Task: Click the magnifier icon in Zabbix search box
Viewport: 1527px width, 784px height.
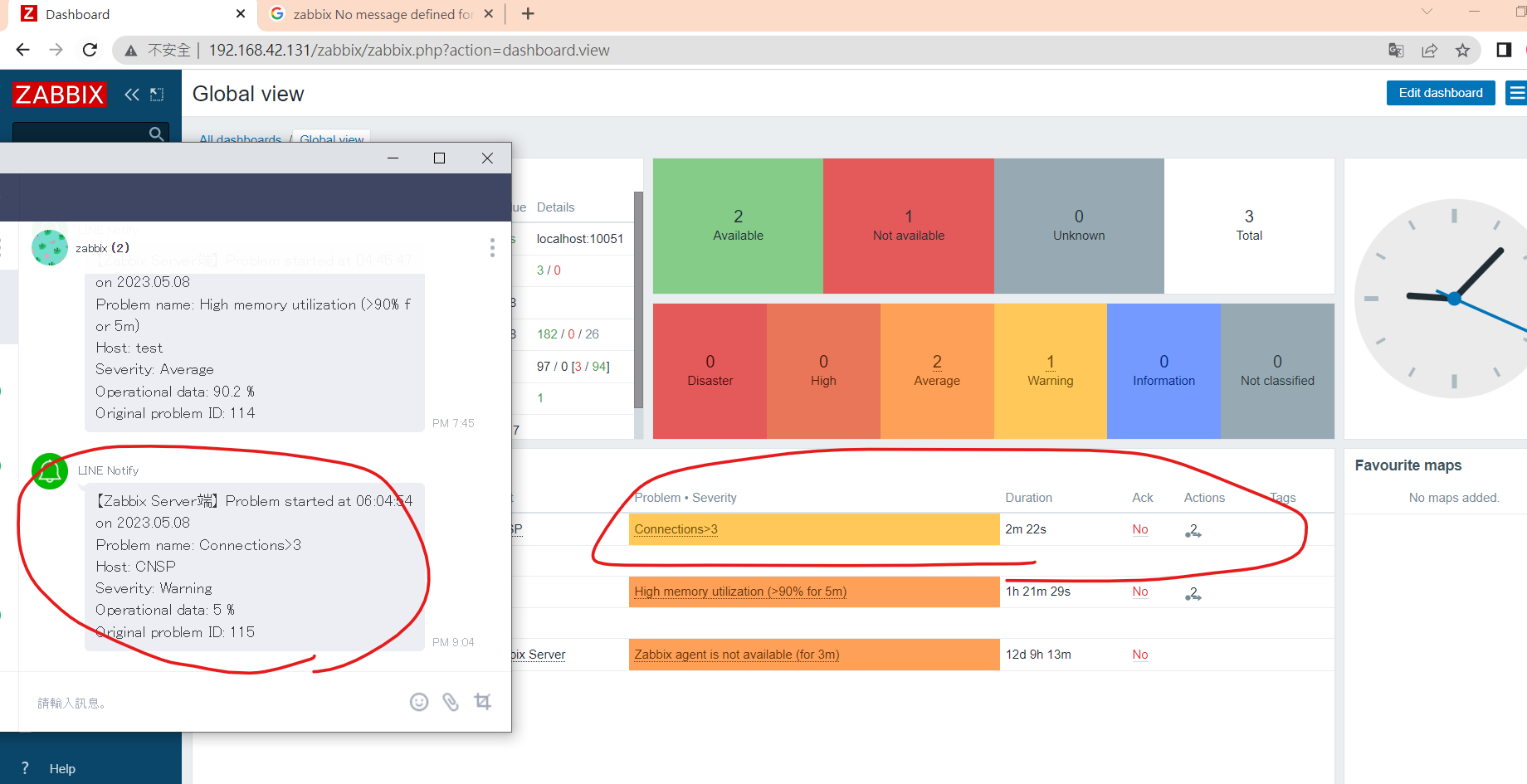Action: coord(156,133)
